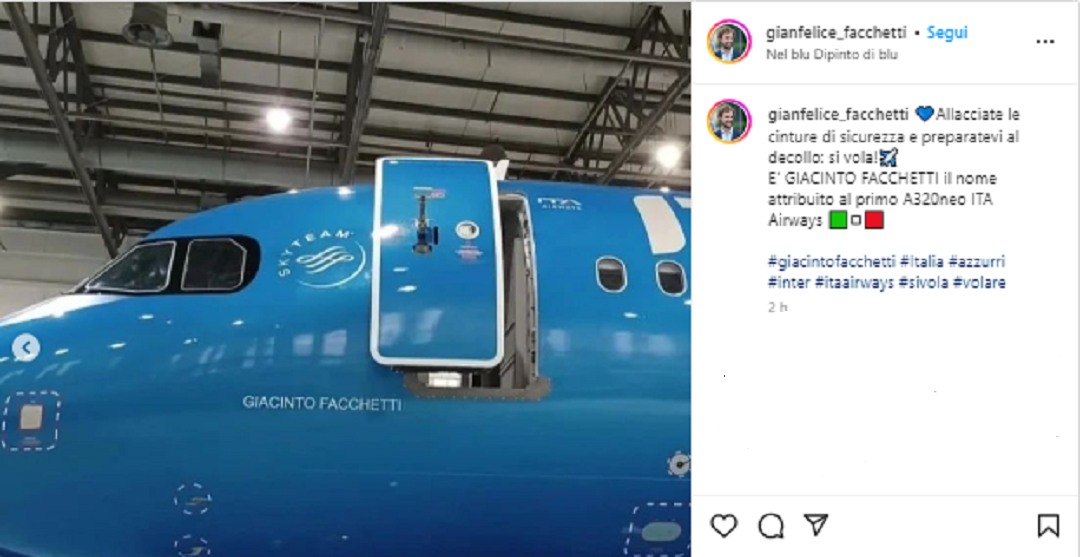Open comments with the speech bubble icon
The height and width of the screenshot is (557, 1080).
(x=771, y=526)
